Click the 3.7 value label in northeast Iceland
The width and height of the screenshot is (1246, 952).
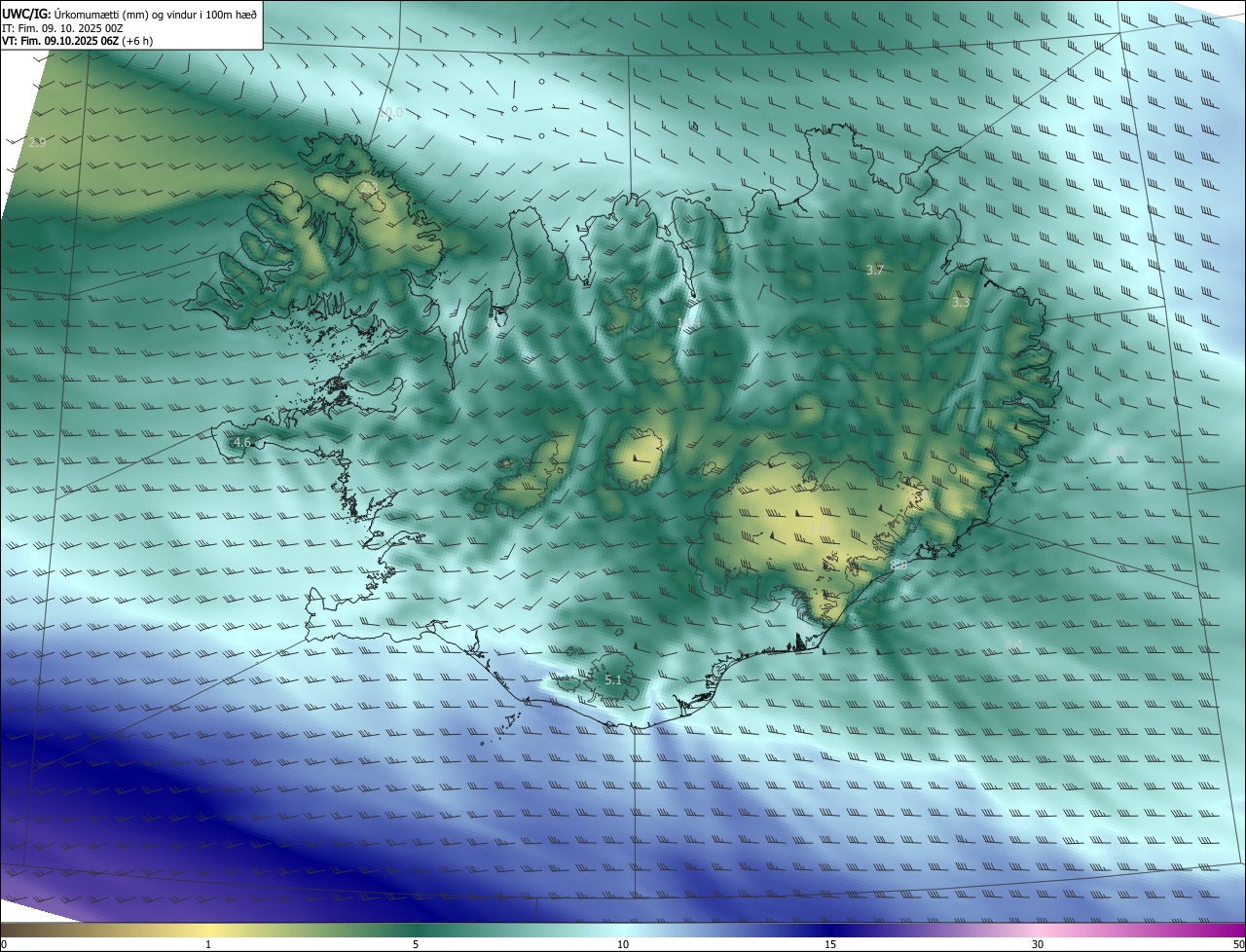(874, 270)
